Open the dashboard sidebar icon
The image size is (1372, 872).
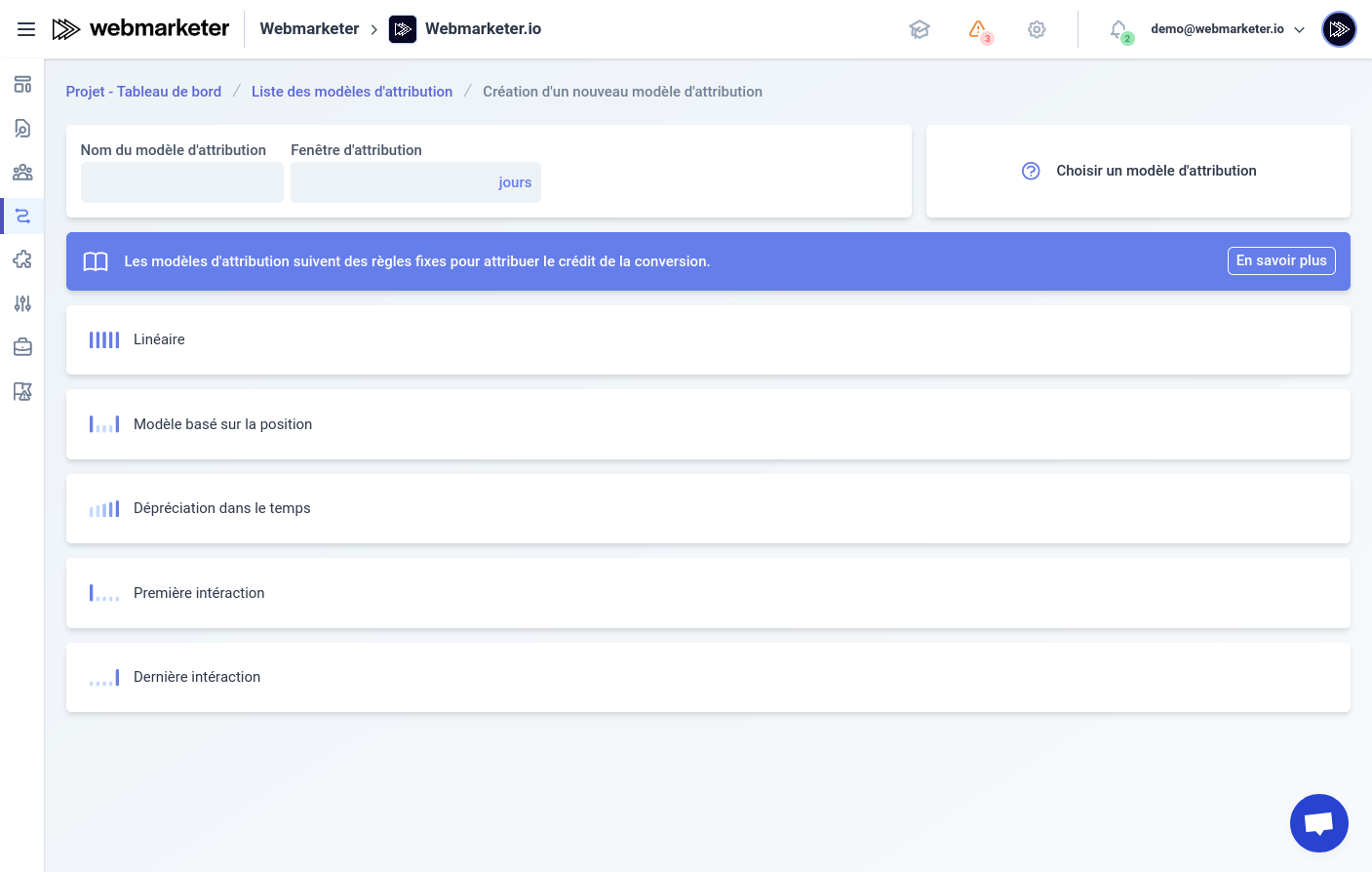(22, 84)
